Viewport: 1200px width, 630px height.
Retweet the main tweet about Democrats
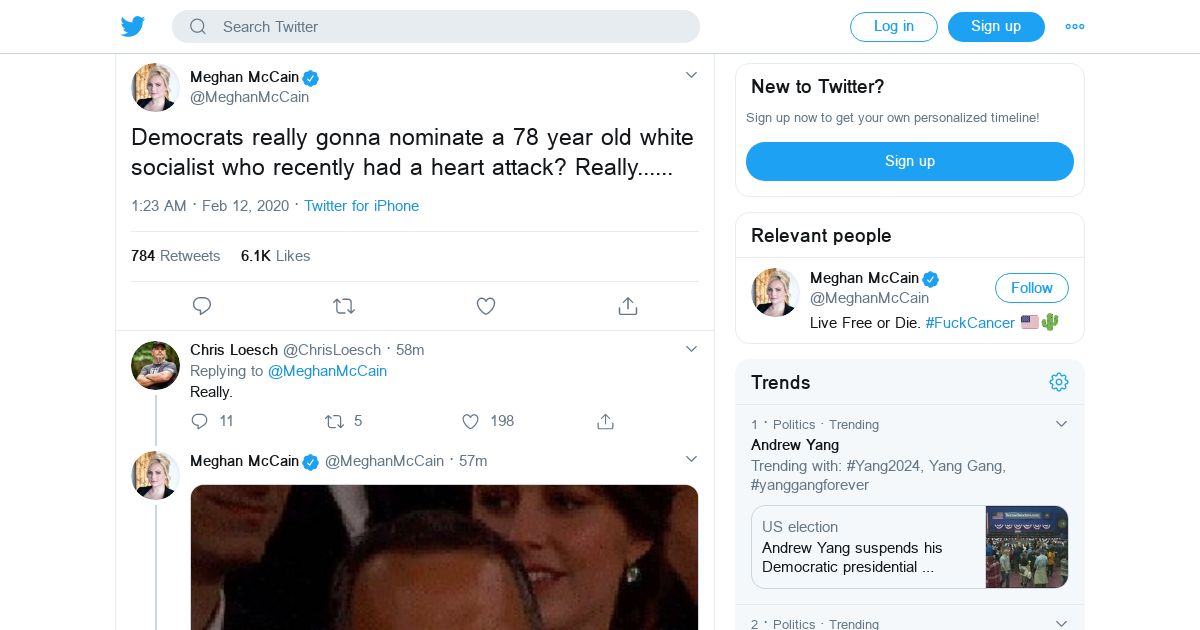344,306
